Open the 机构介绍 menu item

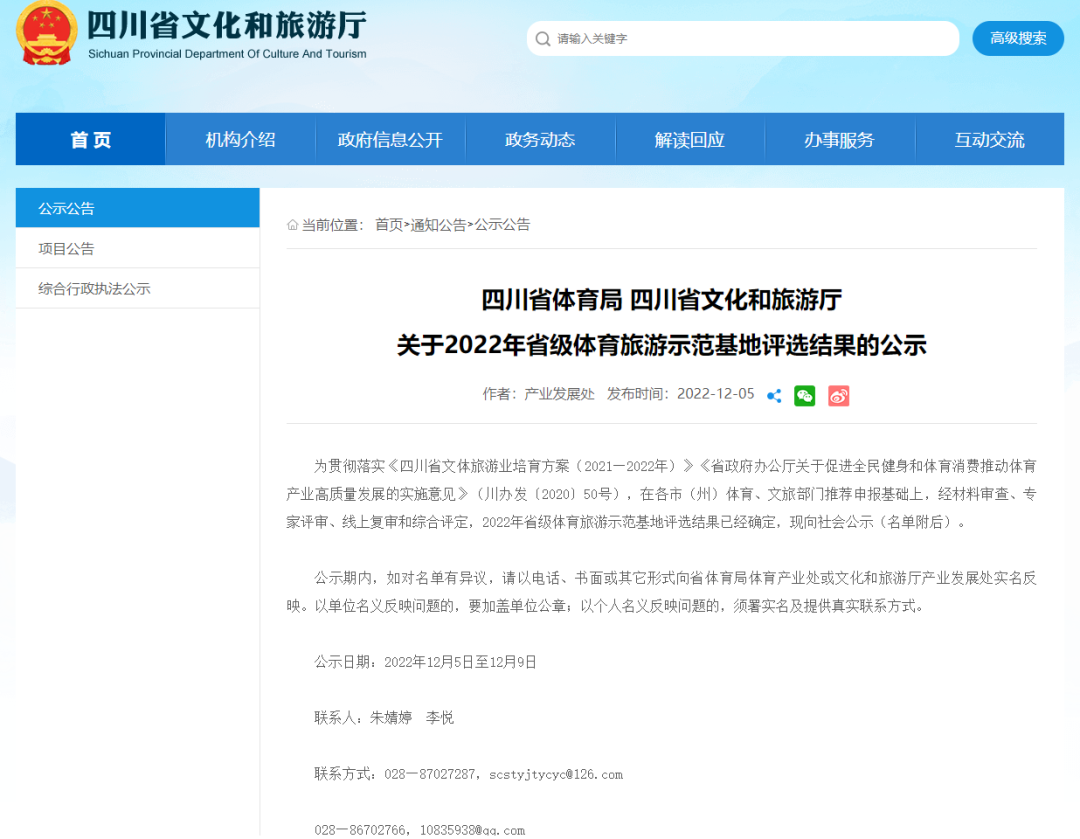coord(240,140)
